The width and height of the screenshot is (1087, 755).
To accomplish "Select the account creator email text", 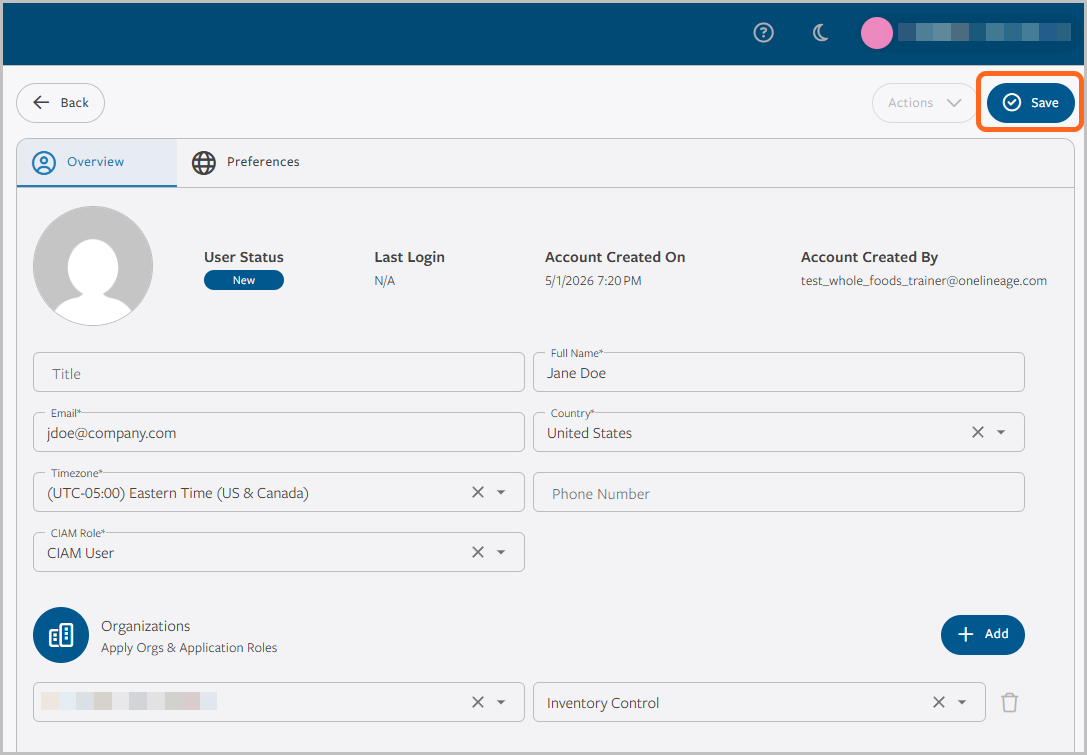I will [923, 281].
